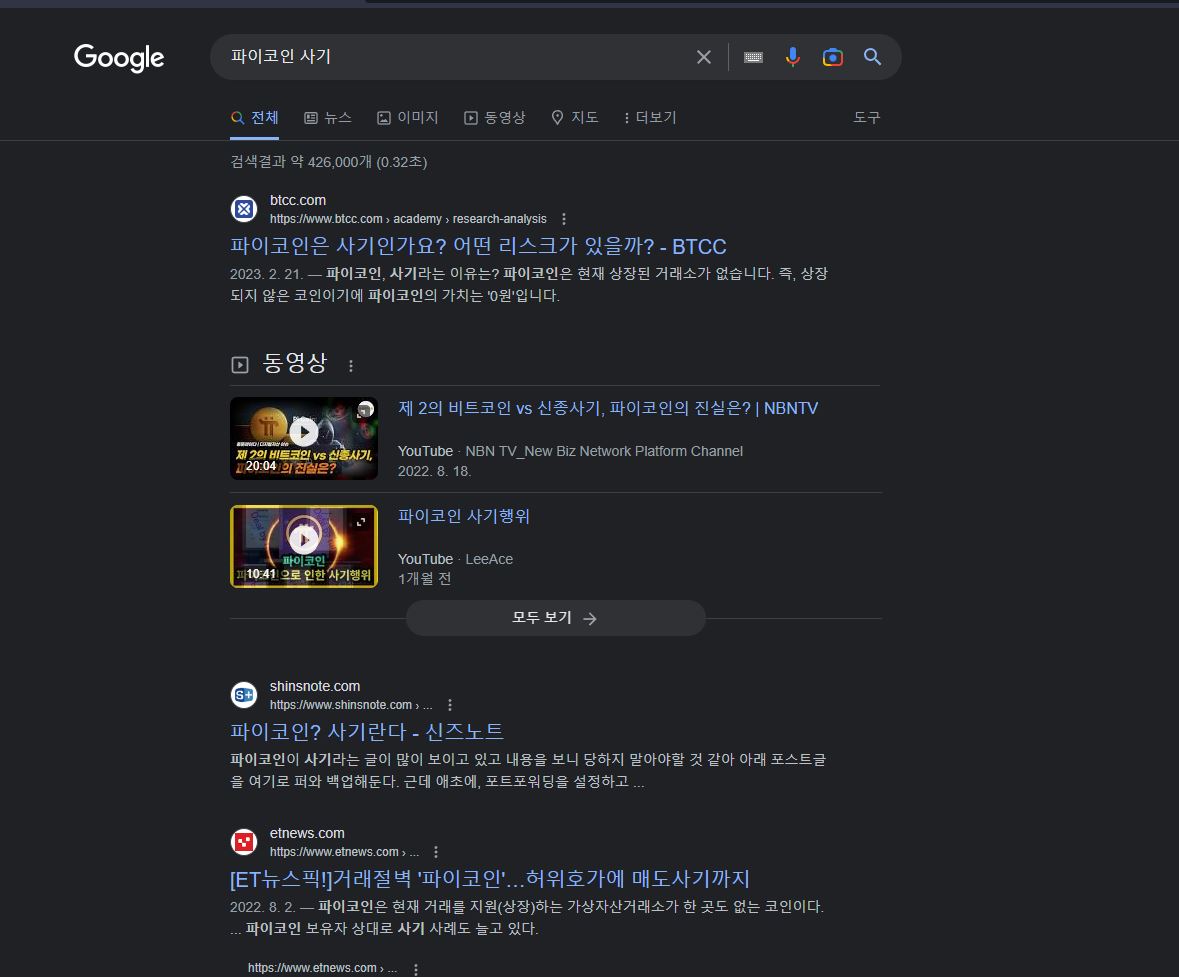Screen dimensions: 1179x977
Task: Clear the search box with X
Action: click(704, 57)
